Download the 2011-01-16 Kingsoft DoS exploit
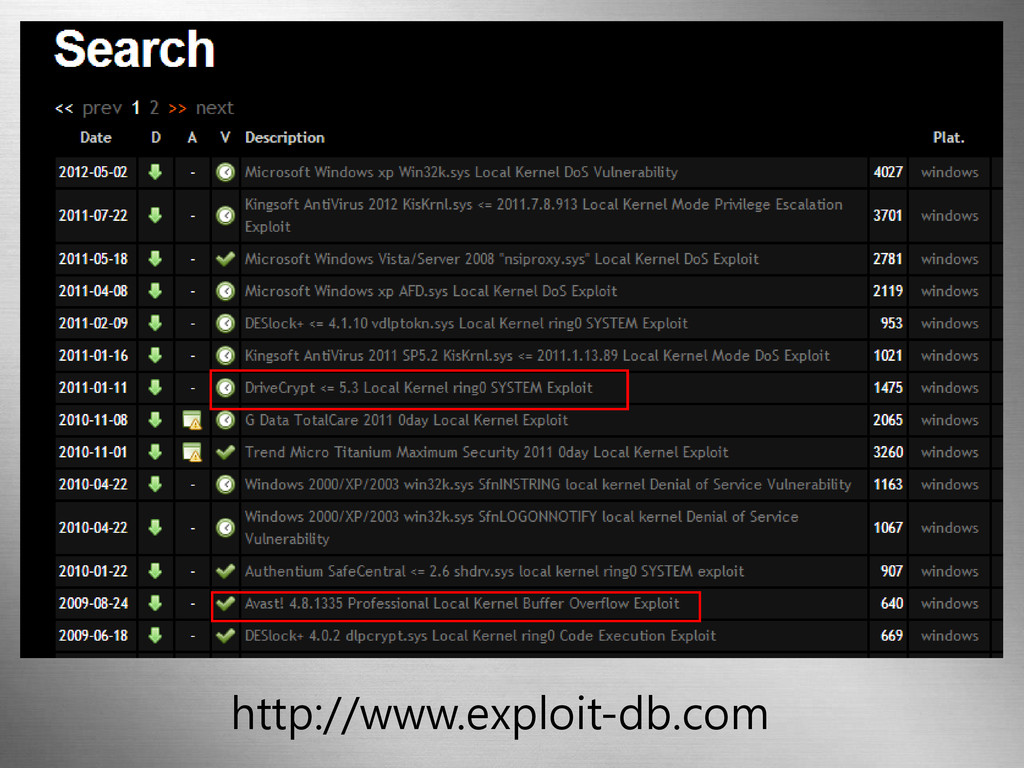 [155, 355]
